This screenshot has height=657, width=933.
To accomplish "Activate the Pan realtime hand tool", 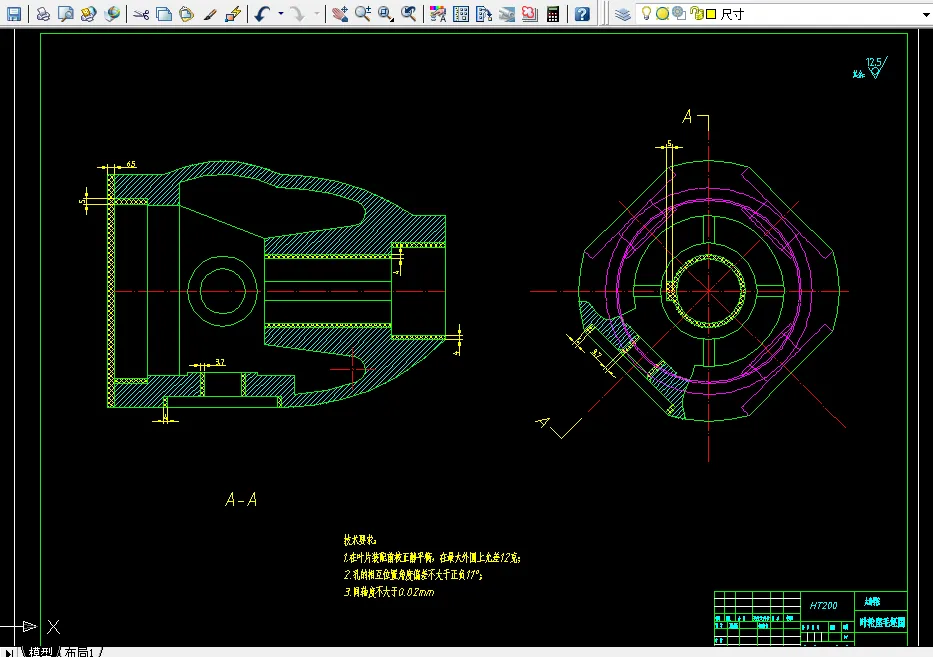I will point(340,14).
